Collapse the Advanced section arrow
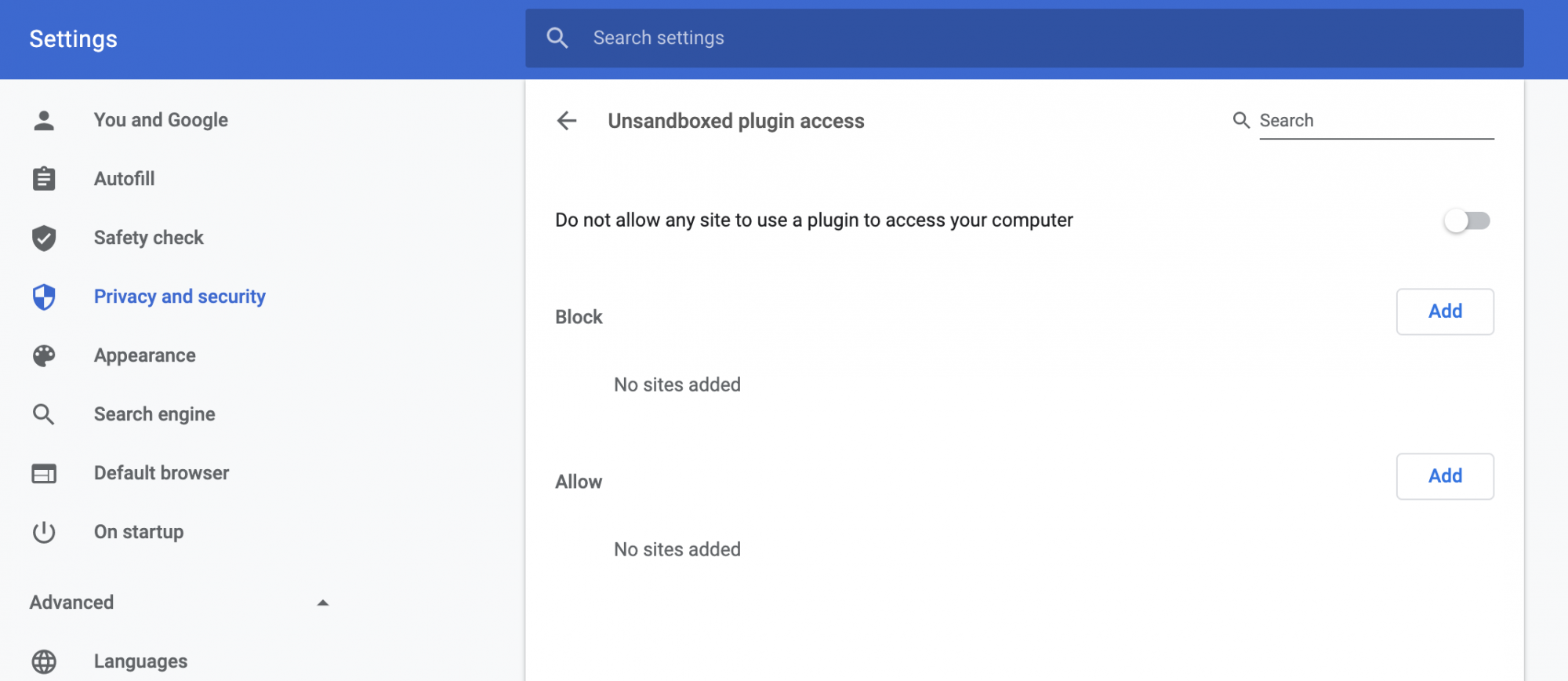The height and width of the screenshot is (681, 1568). pos(322,603)
